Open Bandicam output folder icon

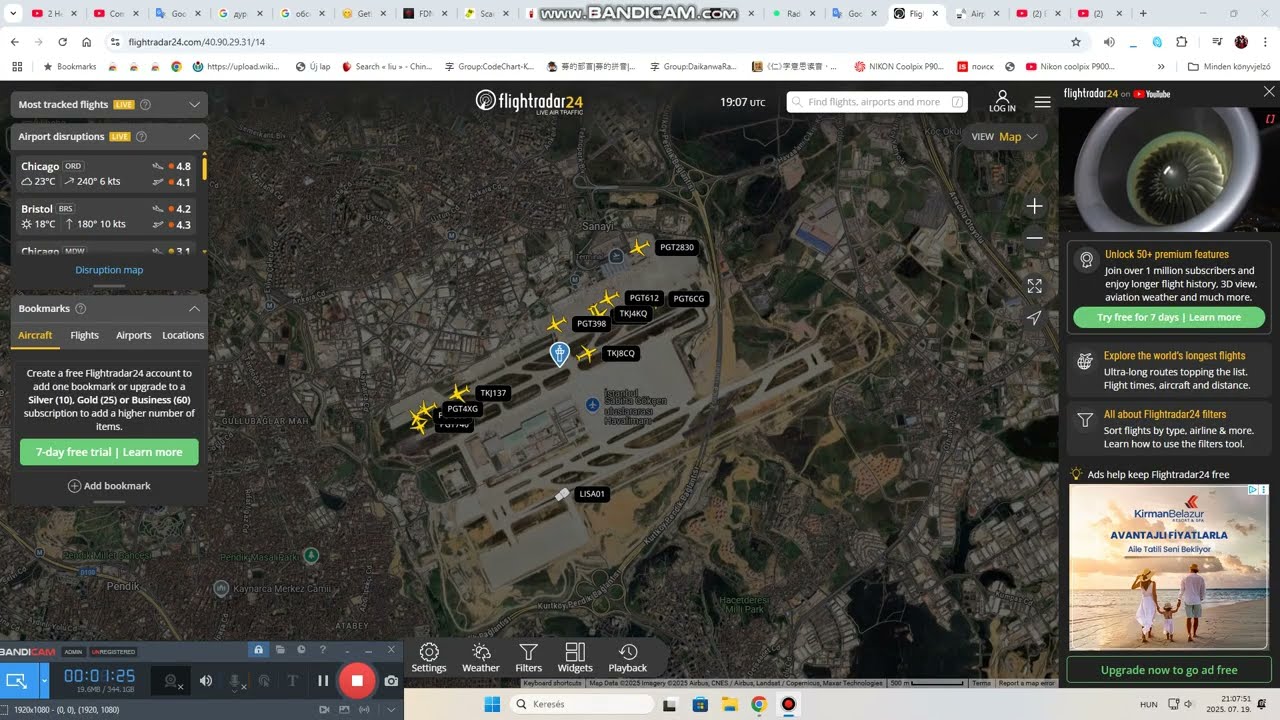click(x=280, y=650)
